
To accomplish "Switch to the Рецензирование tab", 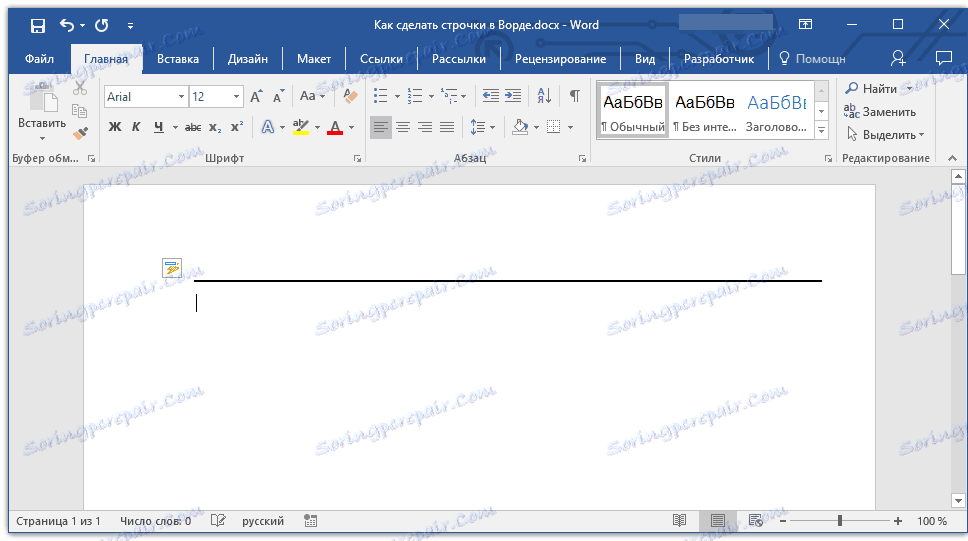I will pos(561,59).
